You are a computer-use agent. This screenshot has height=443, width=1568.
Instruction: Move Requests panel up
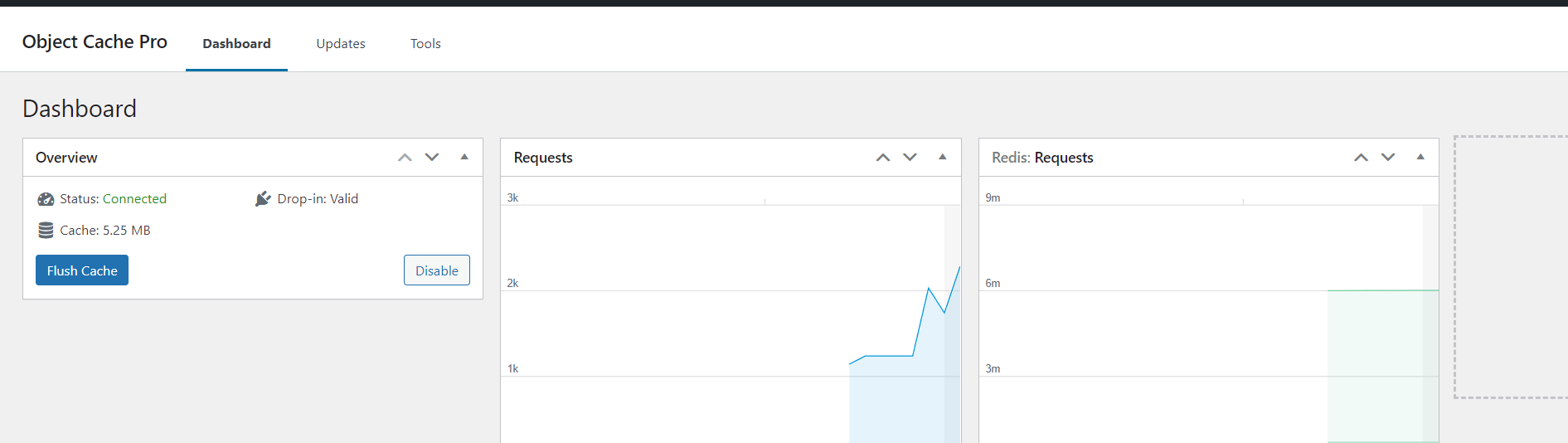[x=883, y=158]
